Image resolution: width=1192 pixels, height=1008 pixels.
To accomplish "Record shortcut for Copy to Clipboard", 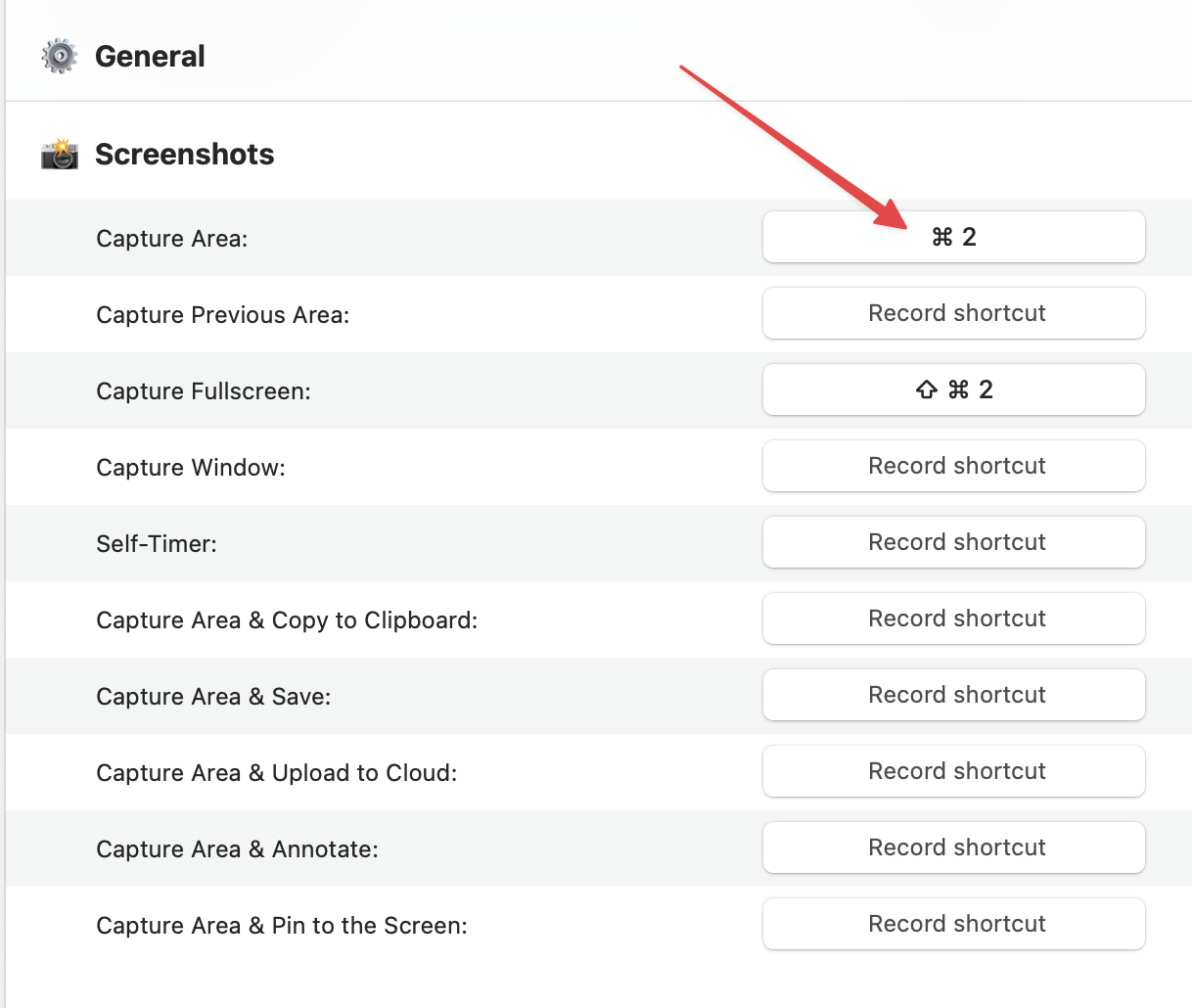I will pyautogui.click(x=953, y=619).
